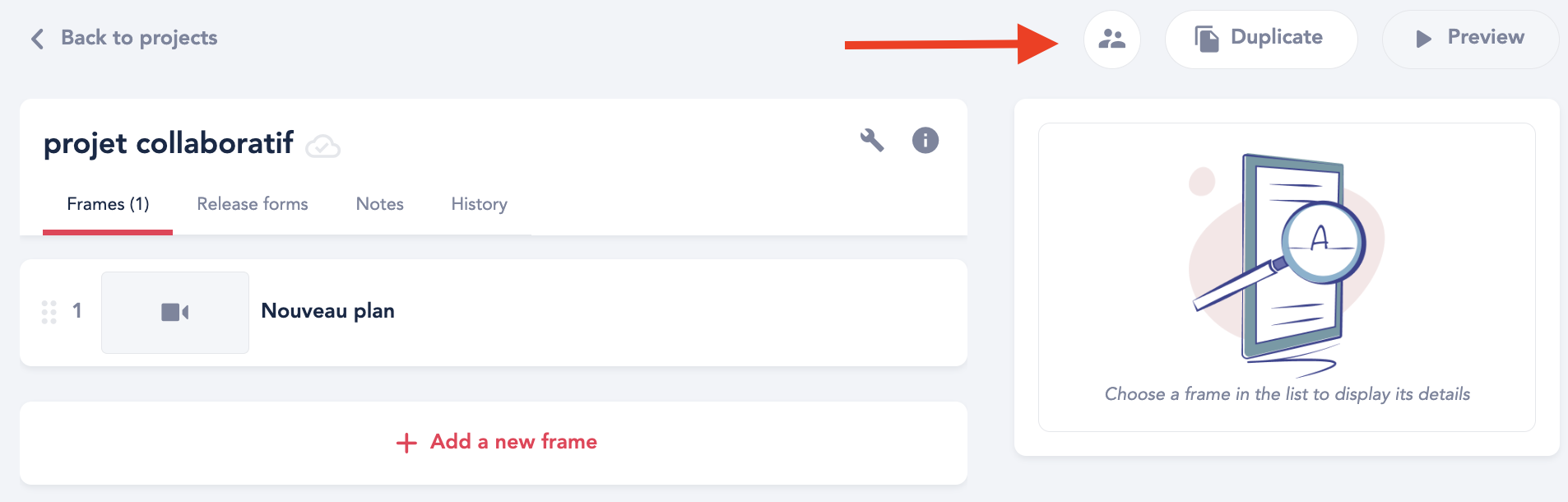Viewport: 1568px width, 502px height.
Task: Click the projet collaboratif title
Action: coord(169,143)
